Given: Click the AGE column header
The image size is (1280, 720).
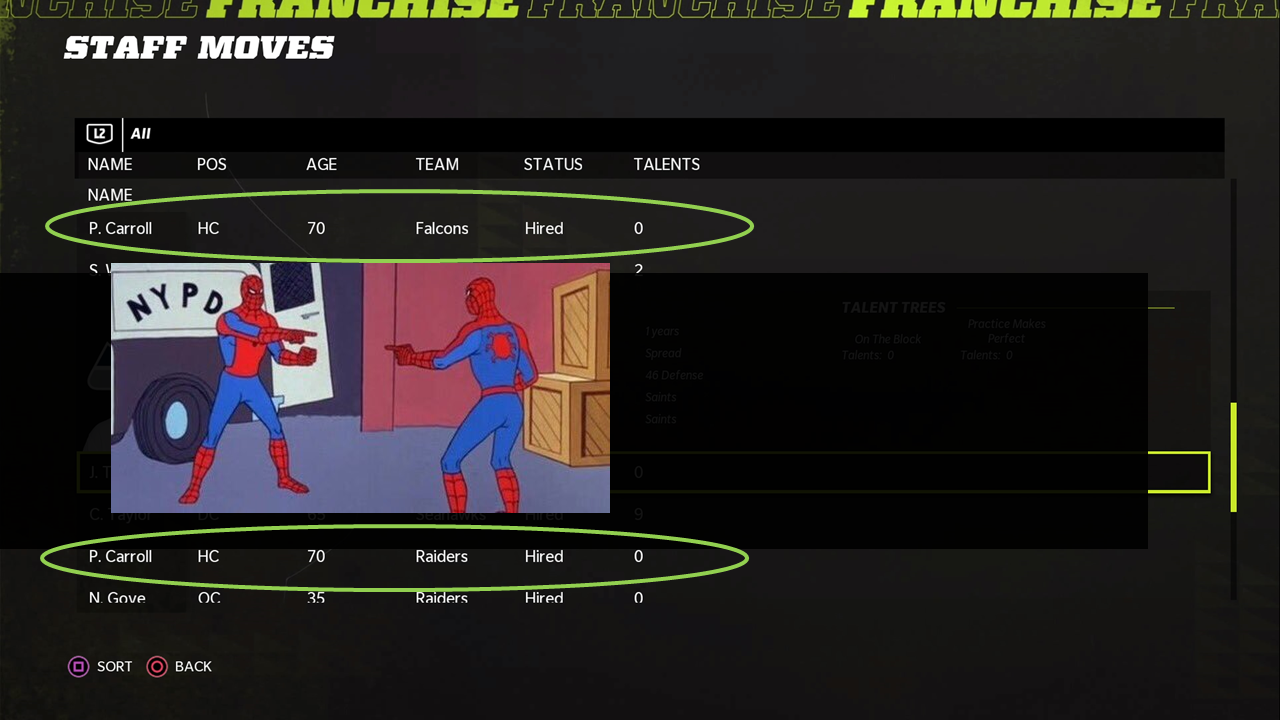Looking at the screenshot, I should 321,164.
